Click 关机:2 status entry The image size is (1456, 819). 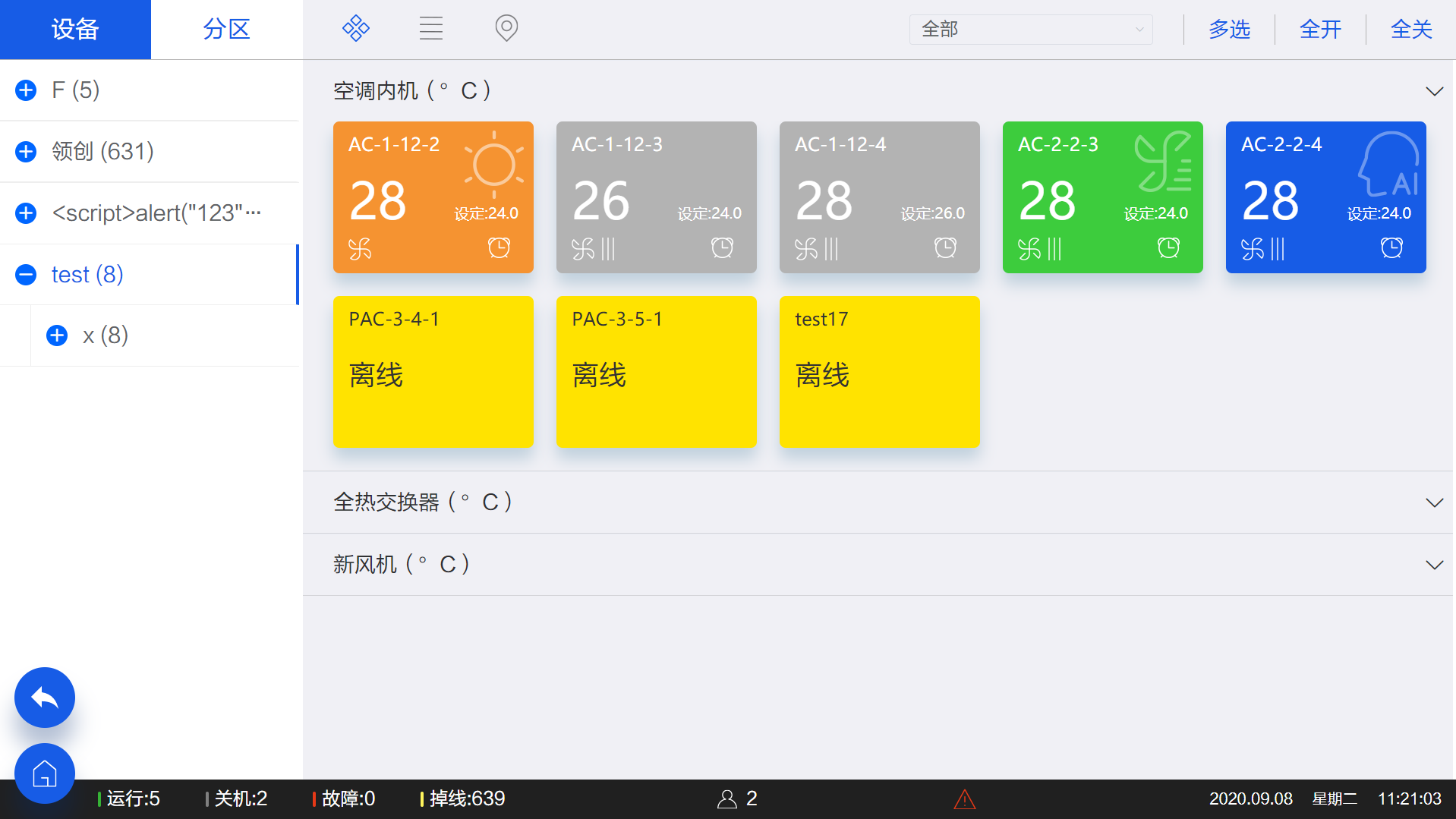coord(237,799)
